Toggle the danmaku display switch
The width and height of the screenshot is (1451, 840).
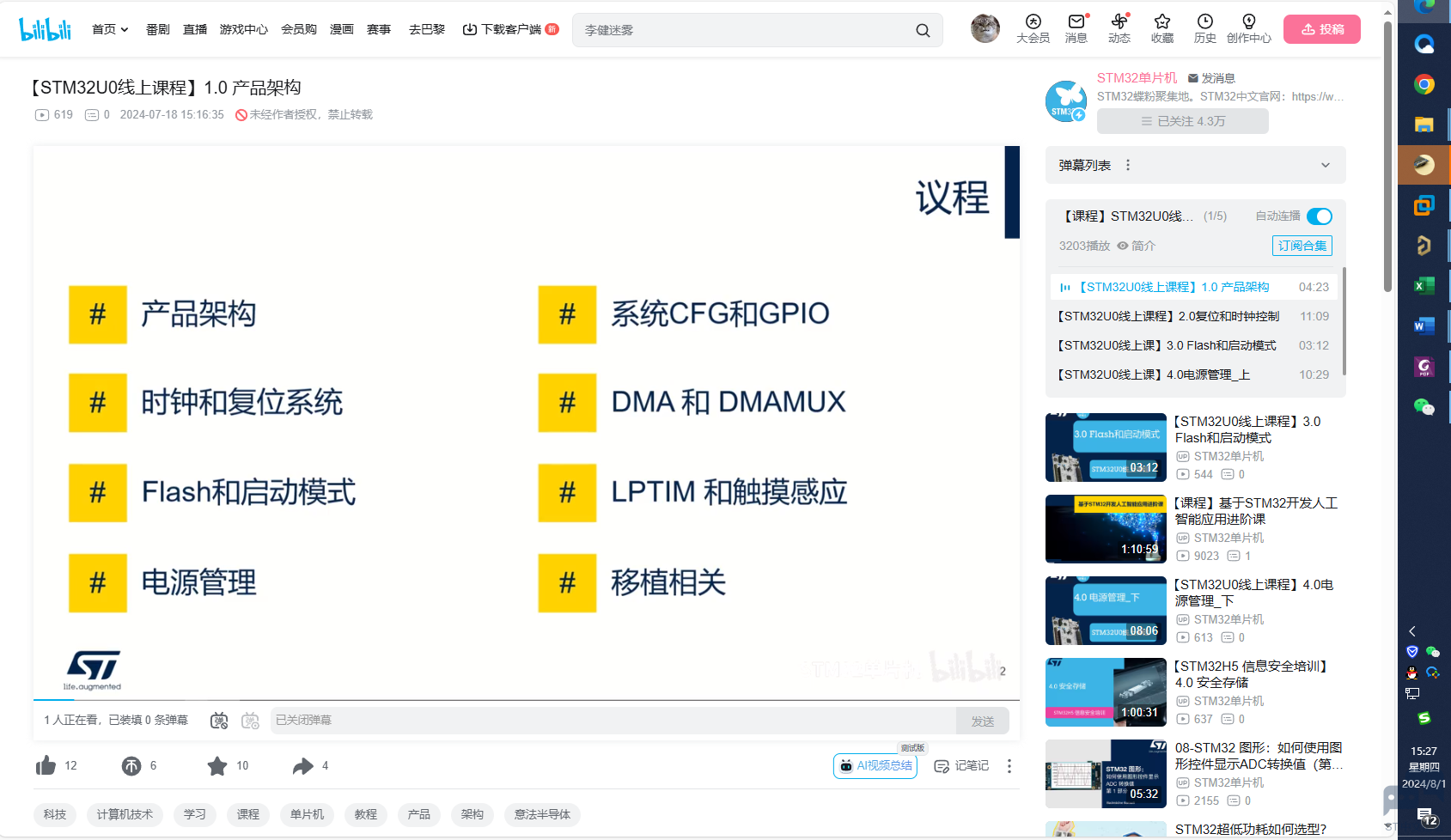coord(219,721)
